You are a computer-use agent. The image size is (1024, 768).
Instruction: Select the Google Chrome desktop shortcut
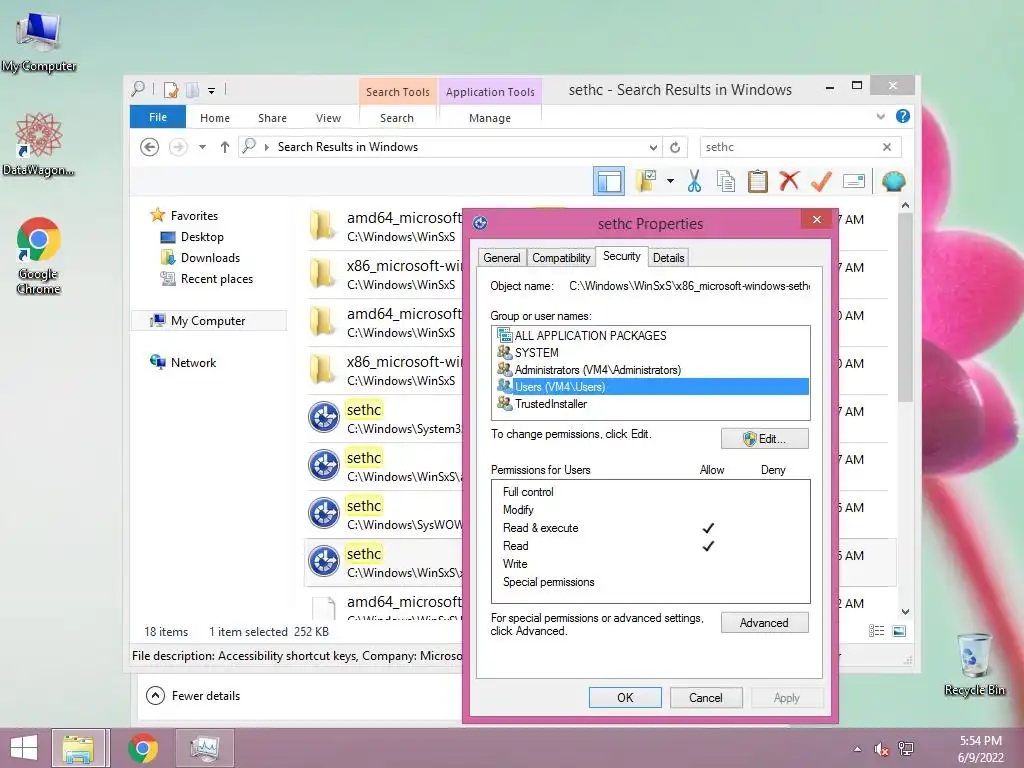[39, 255]
